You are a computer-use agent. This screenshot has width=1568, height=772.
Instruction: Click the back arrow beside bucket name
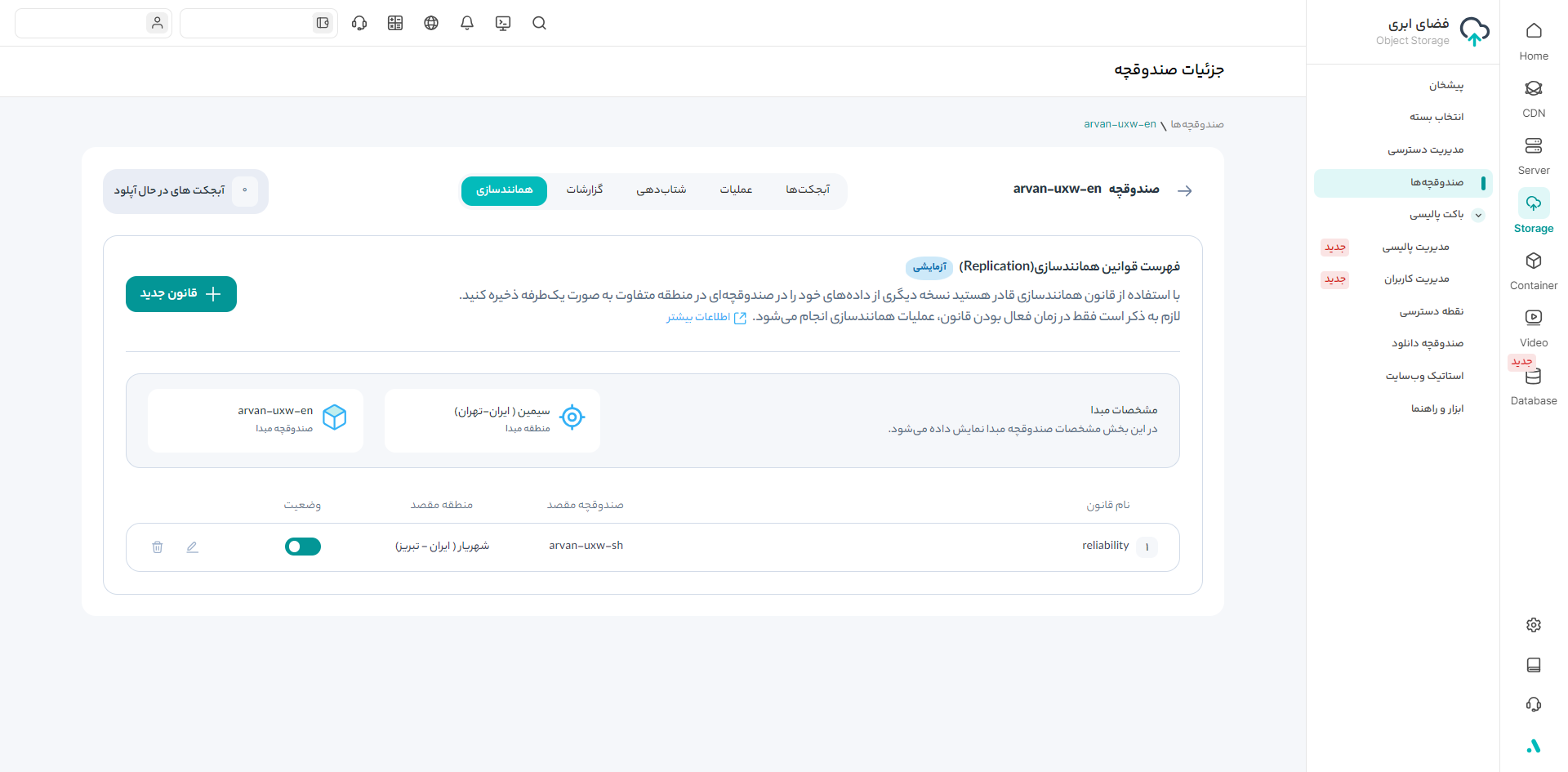(1185, 190)
